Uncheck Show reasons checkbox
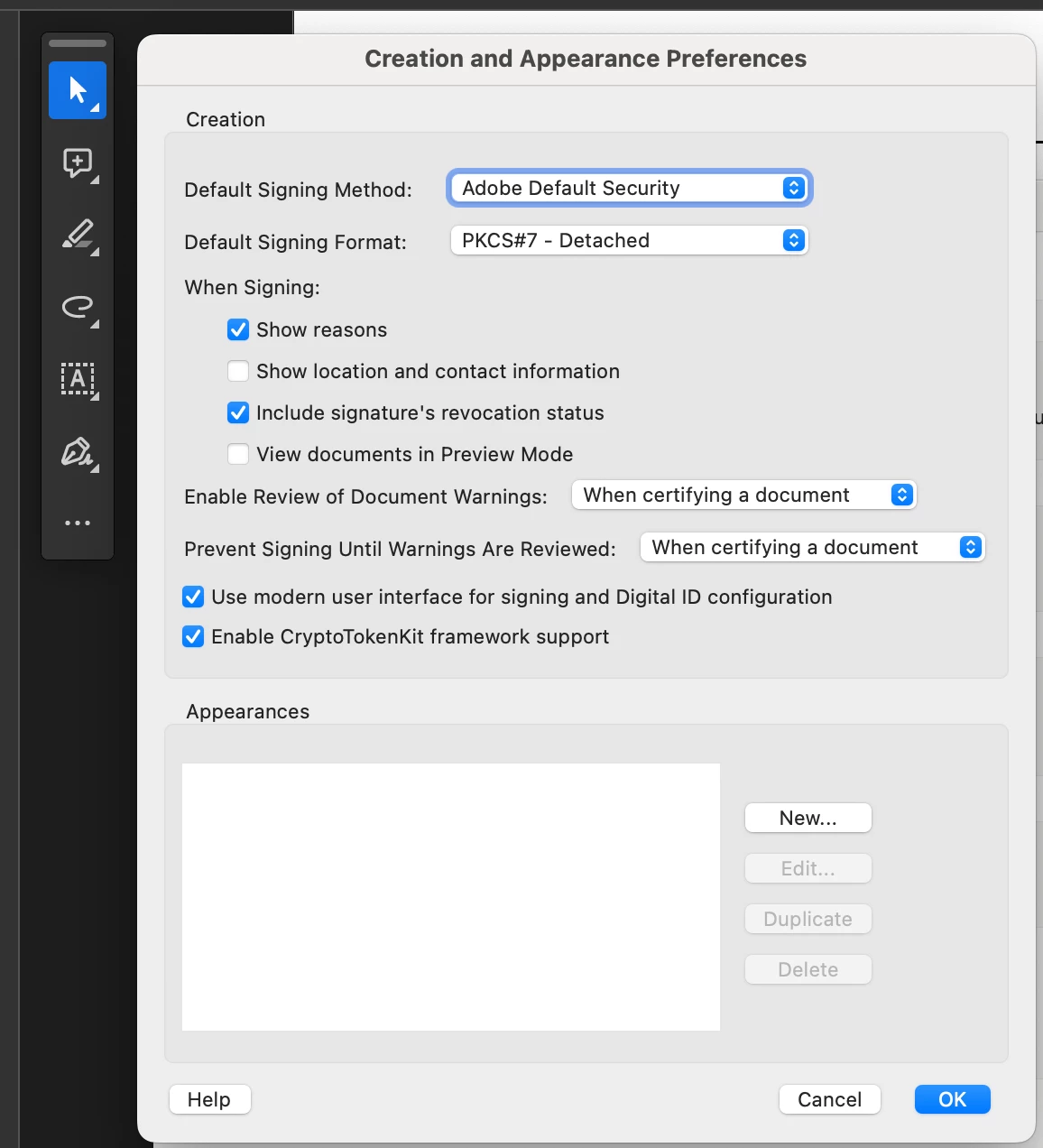The width and height of the screenshot is (1043, 1148). (x=238, y=329)
